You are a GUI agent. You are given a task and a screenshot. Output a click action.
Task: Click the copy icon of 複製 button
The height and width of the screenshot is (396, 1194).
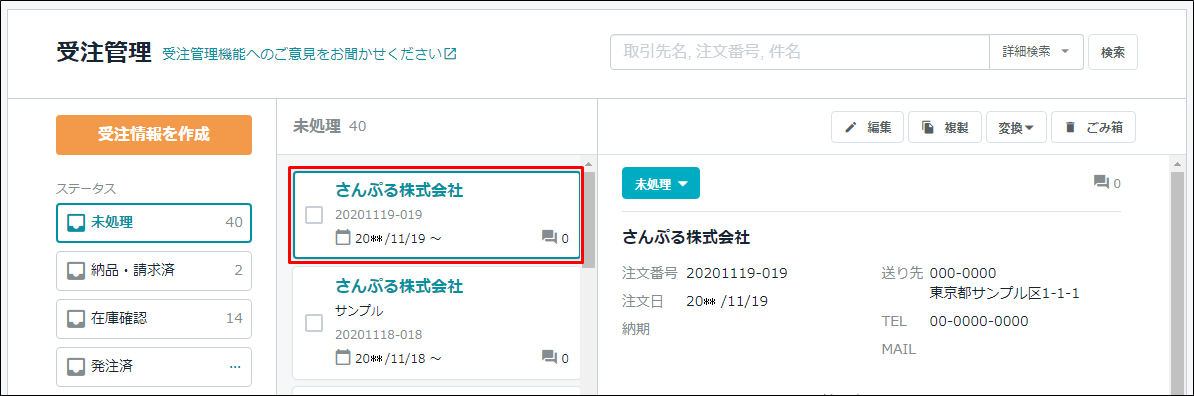(x=927, y=128)
